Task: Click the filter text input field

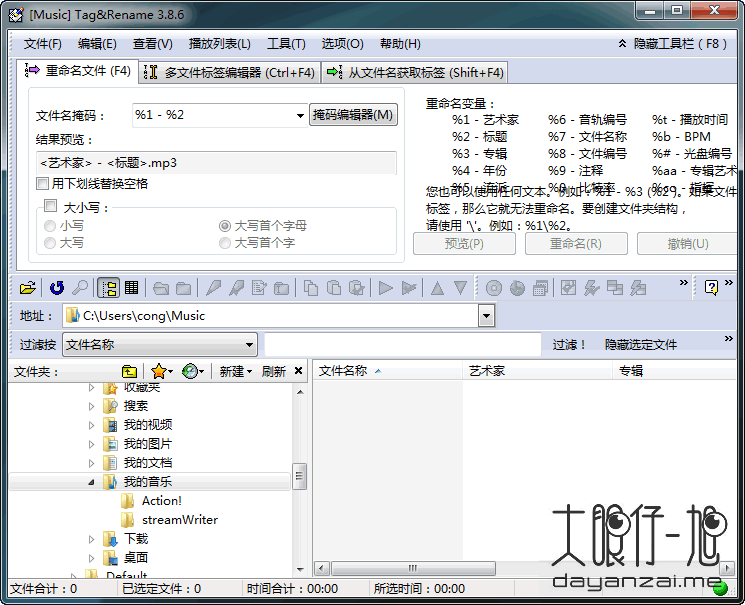Action: point(403,345)
